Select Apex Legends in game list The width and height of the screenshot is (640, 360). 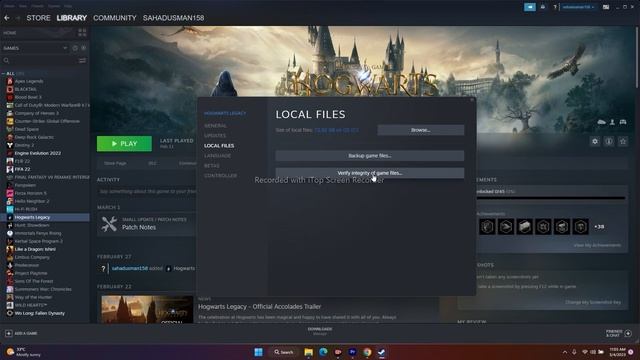[x=29, y=81]
